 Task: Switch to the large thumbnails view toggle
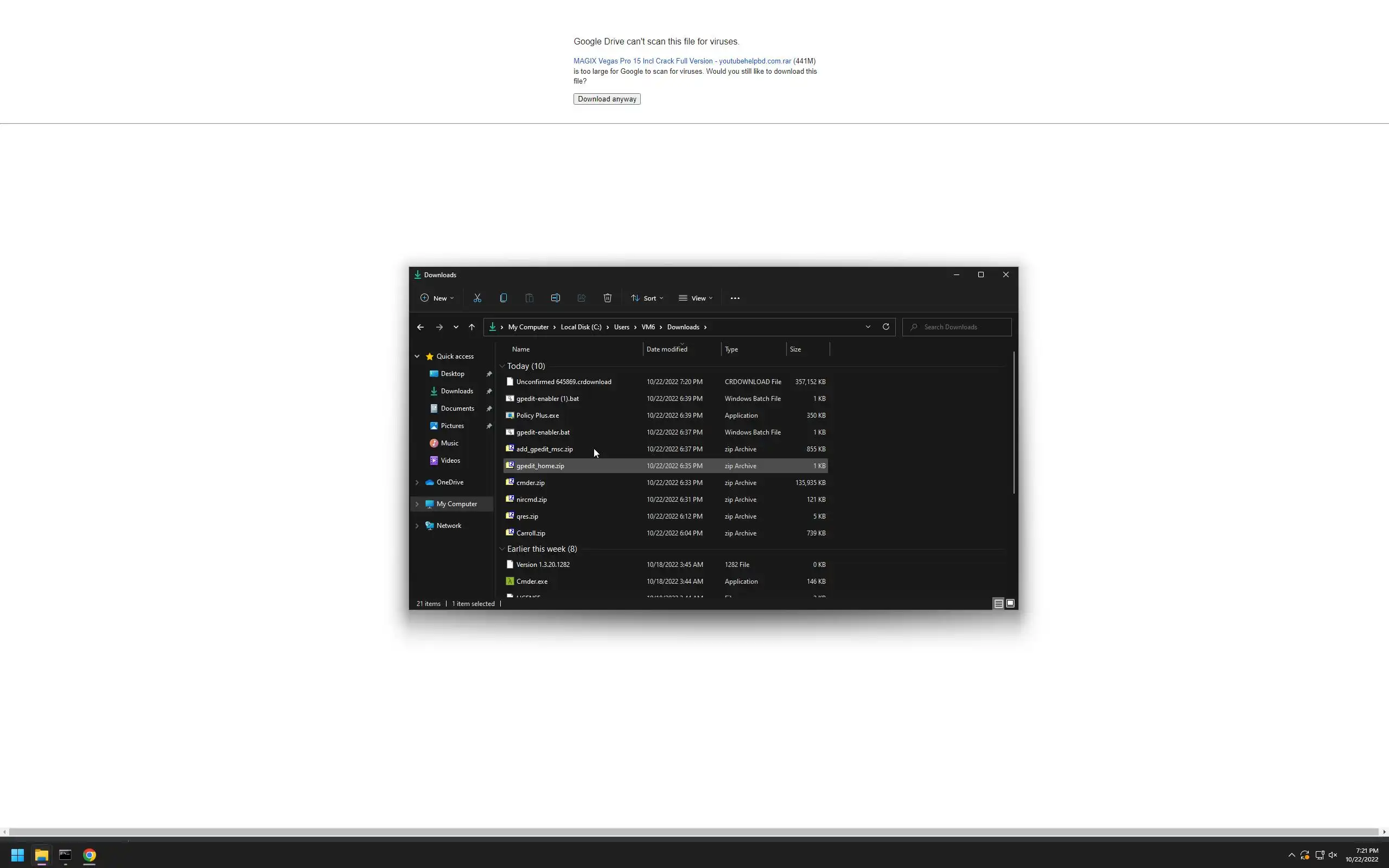click(x=1010, y=603)
